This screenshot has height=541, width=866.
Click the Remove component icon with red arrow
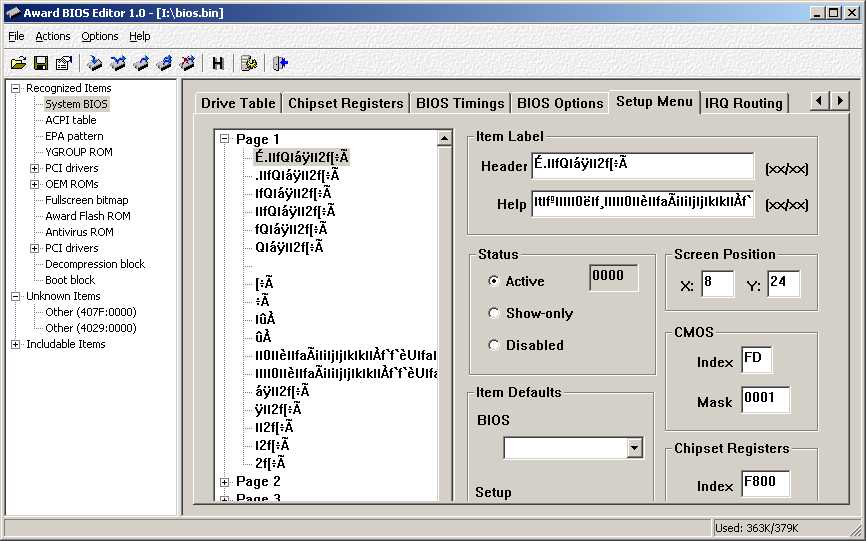[x=187, y=63]
